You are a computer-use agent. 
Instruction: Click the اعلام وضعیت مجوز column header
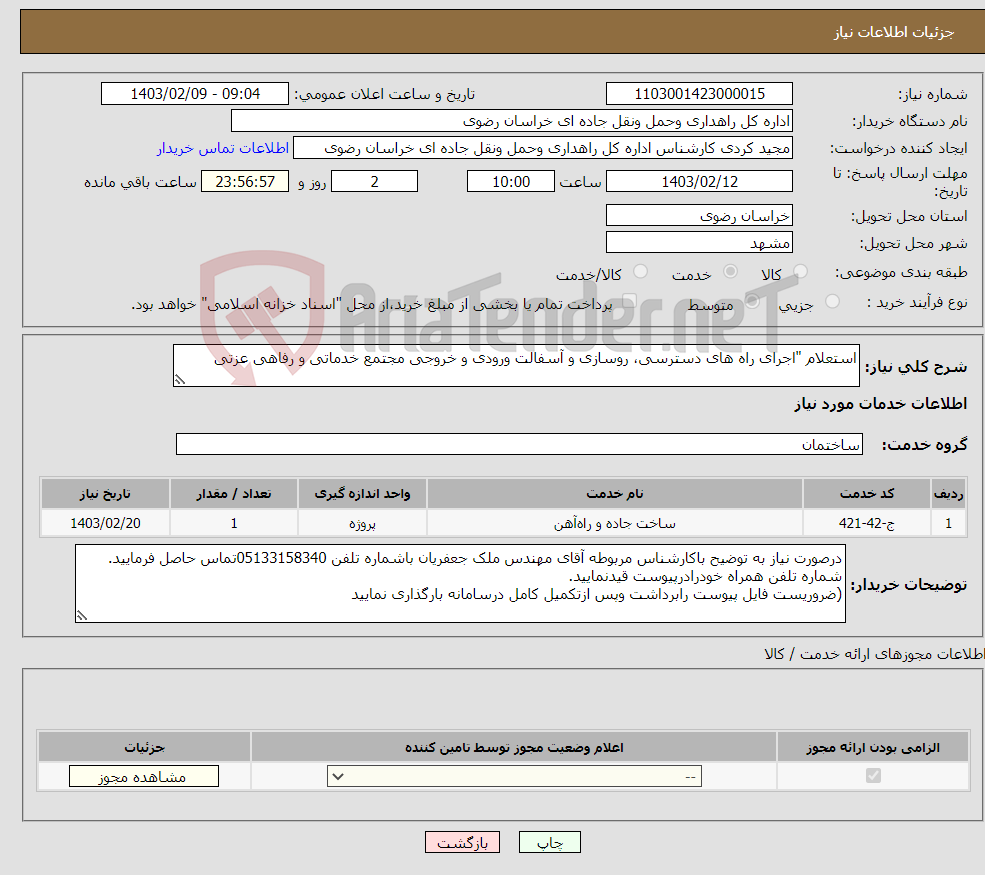[514, 747]
